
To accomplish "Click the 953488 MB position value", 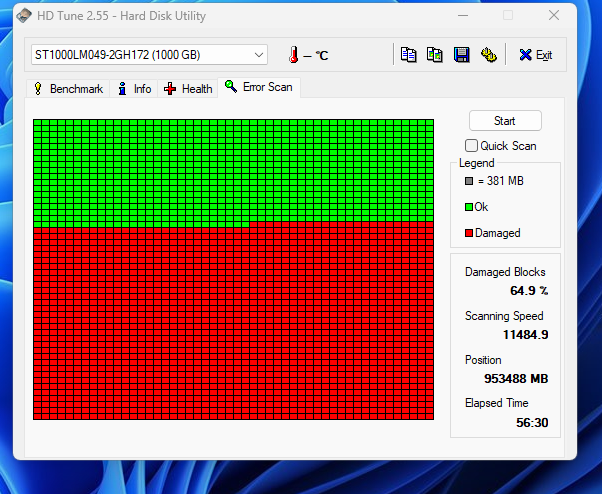I will tap(516, 379).
